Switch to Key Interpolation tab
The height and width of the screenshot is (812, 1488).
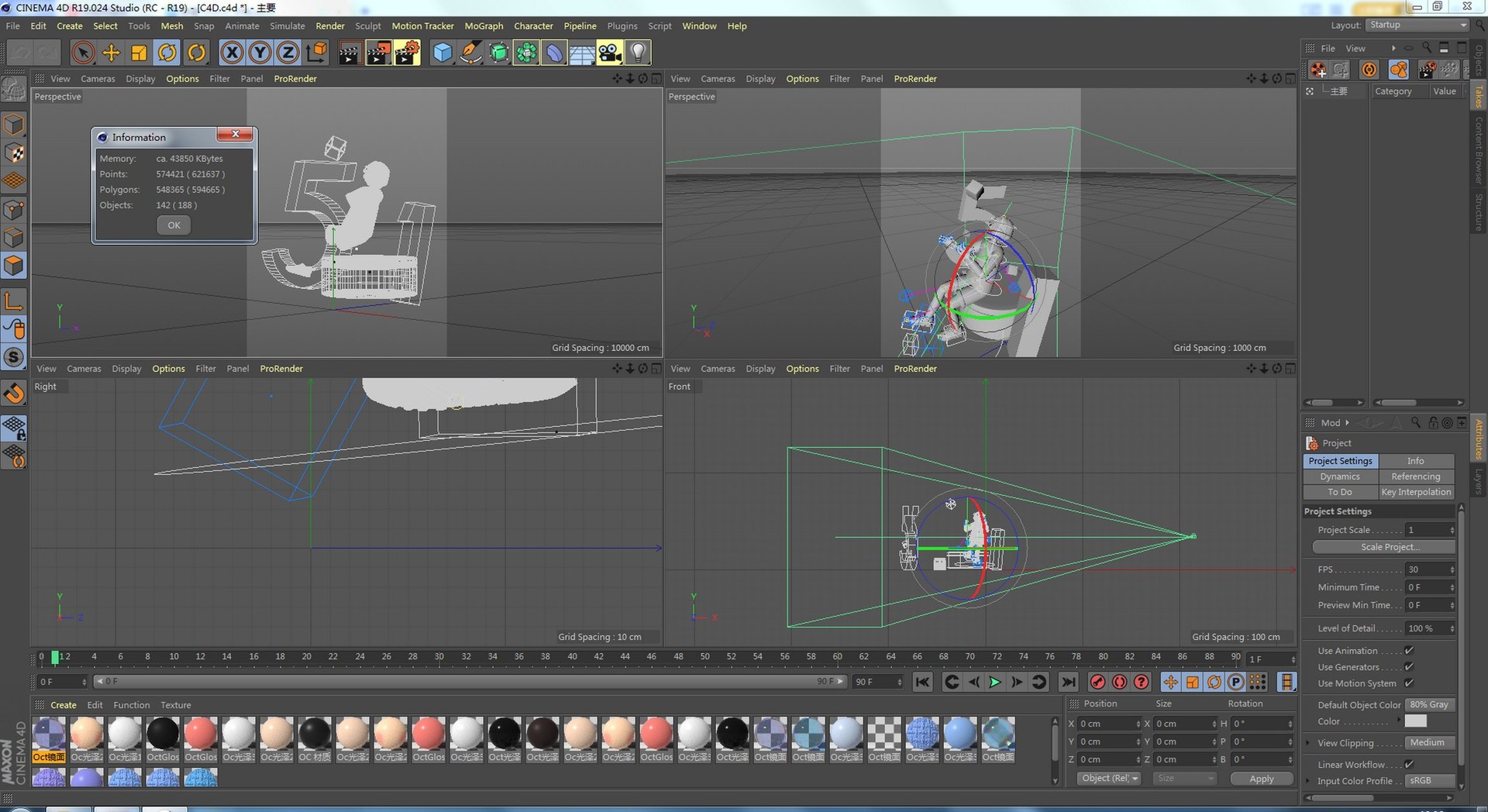point(1416,492)
